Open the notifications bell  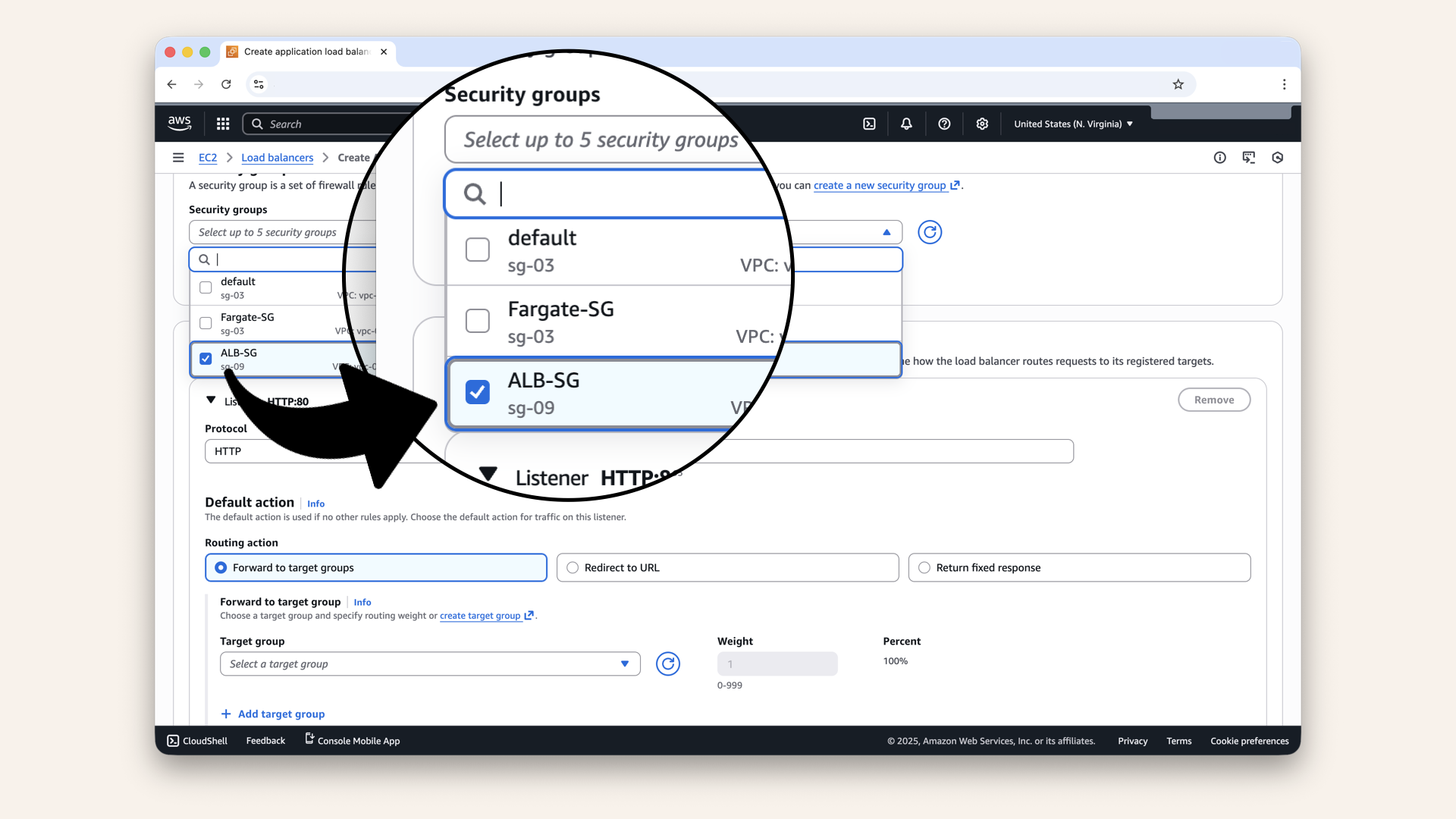[x=906, y=124]
